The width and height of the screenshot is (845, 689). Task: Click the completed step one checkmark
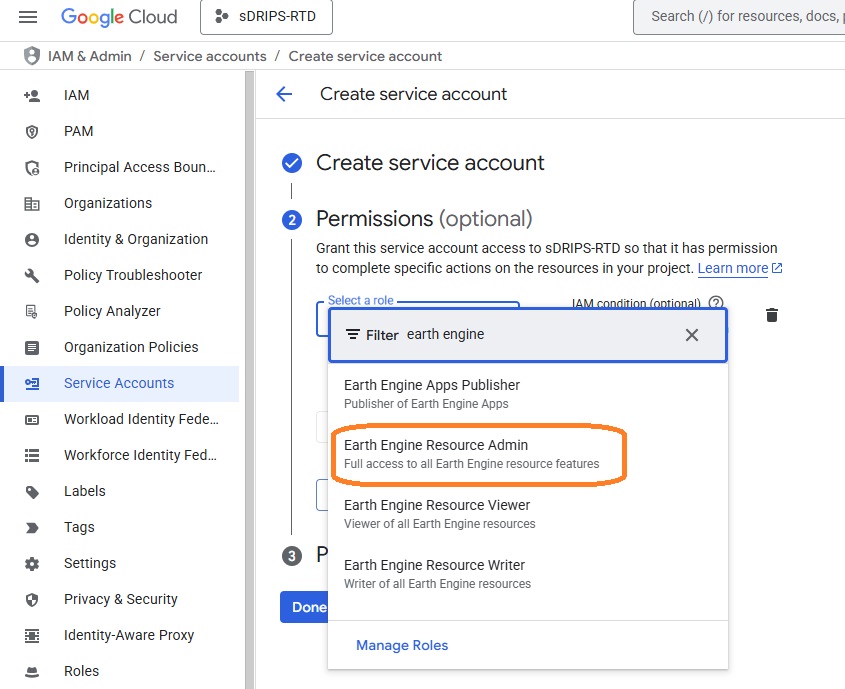(292, 163)
